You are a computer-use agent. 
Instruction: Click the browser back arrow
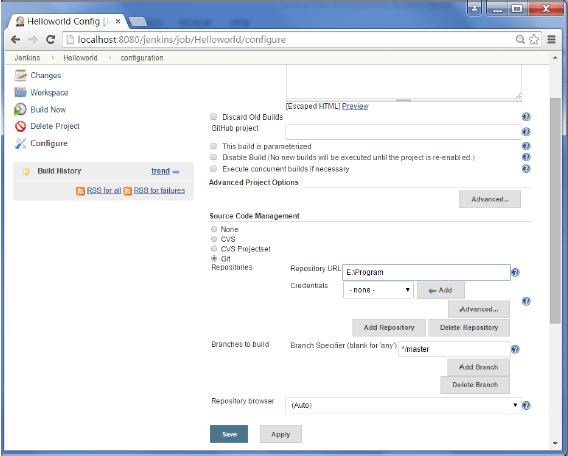click(16, 39)
